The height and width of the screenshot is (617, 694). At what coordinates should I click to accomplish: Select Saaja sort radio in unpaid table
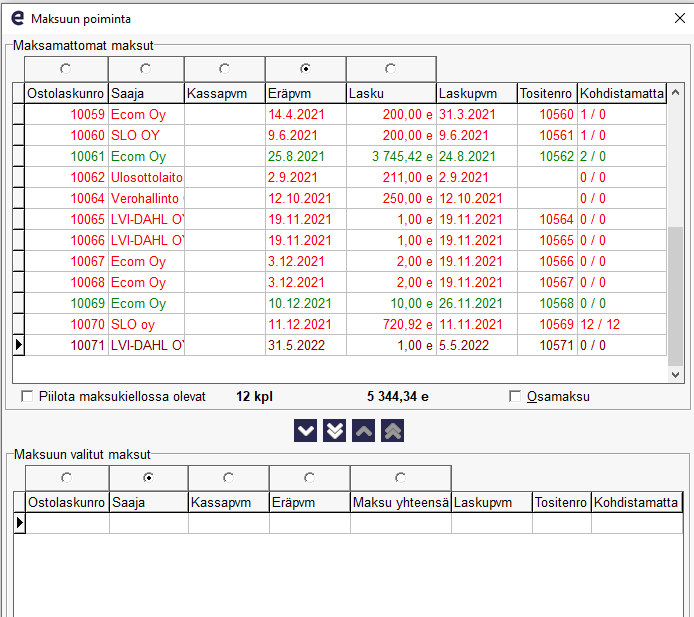146,69
